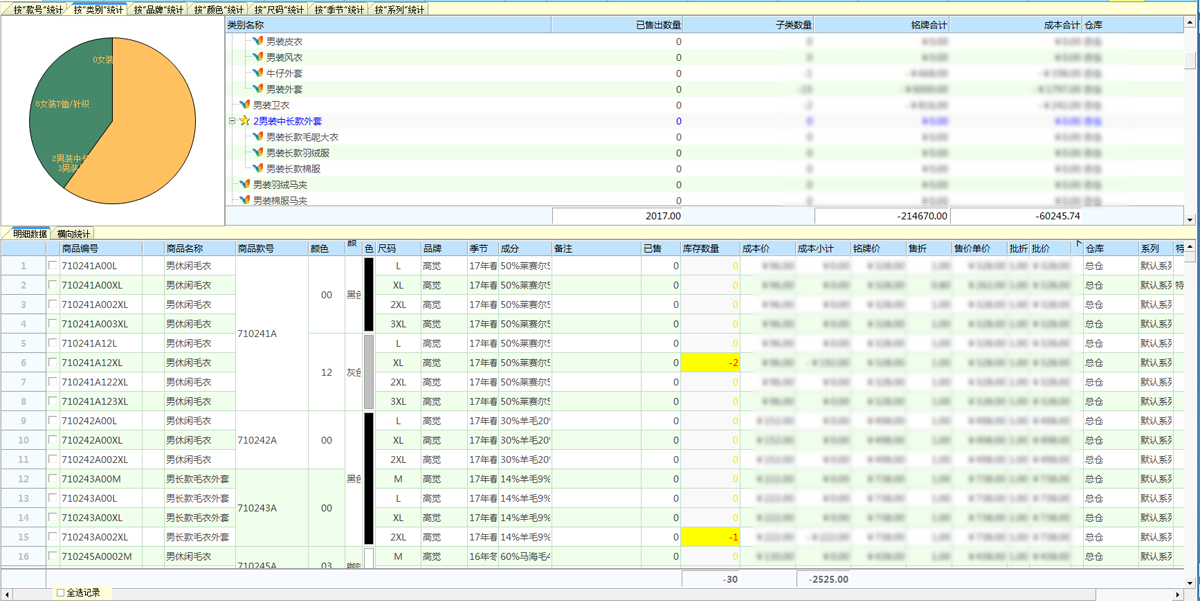Select the yellow -2 stock quantity cell
Image resolution: width=1200 pixels, height=601 pixels.
(709, 363)
